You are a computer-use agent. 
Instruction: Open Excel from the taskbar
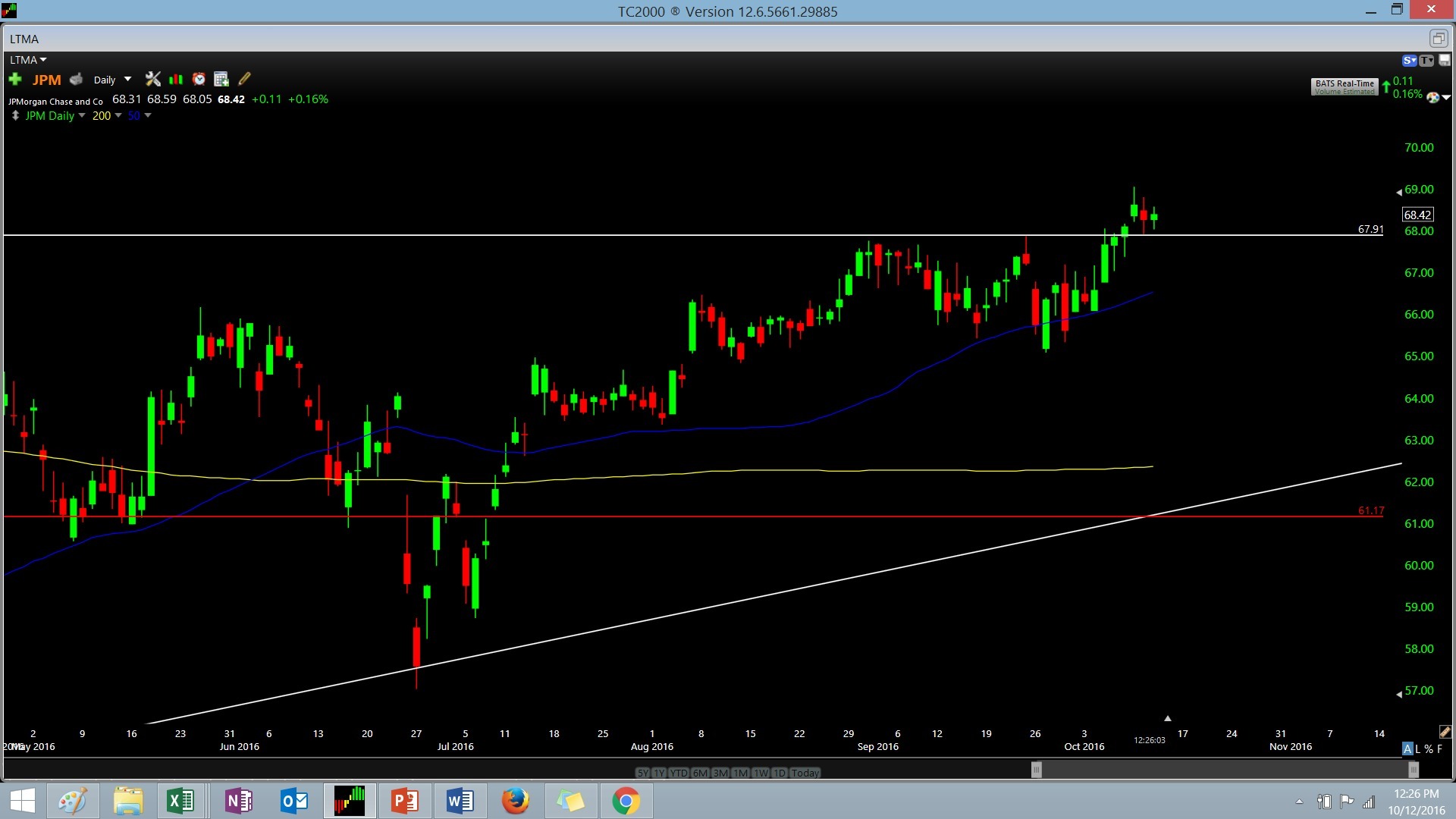(180, 801)
